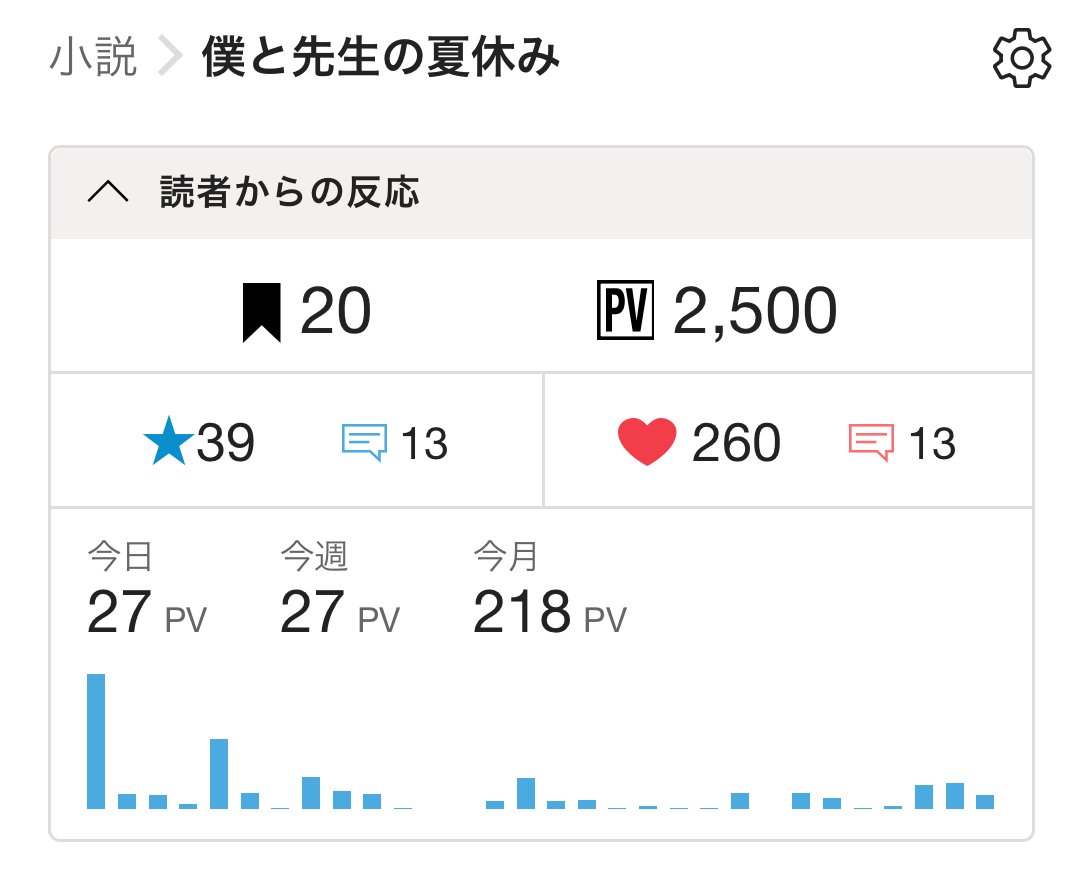Click the heart count 260
Viewport: 1069px width, 885px height.
[x=736, y=443]
